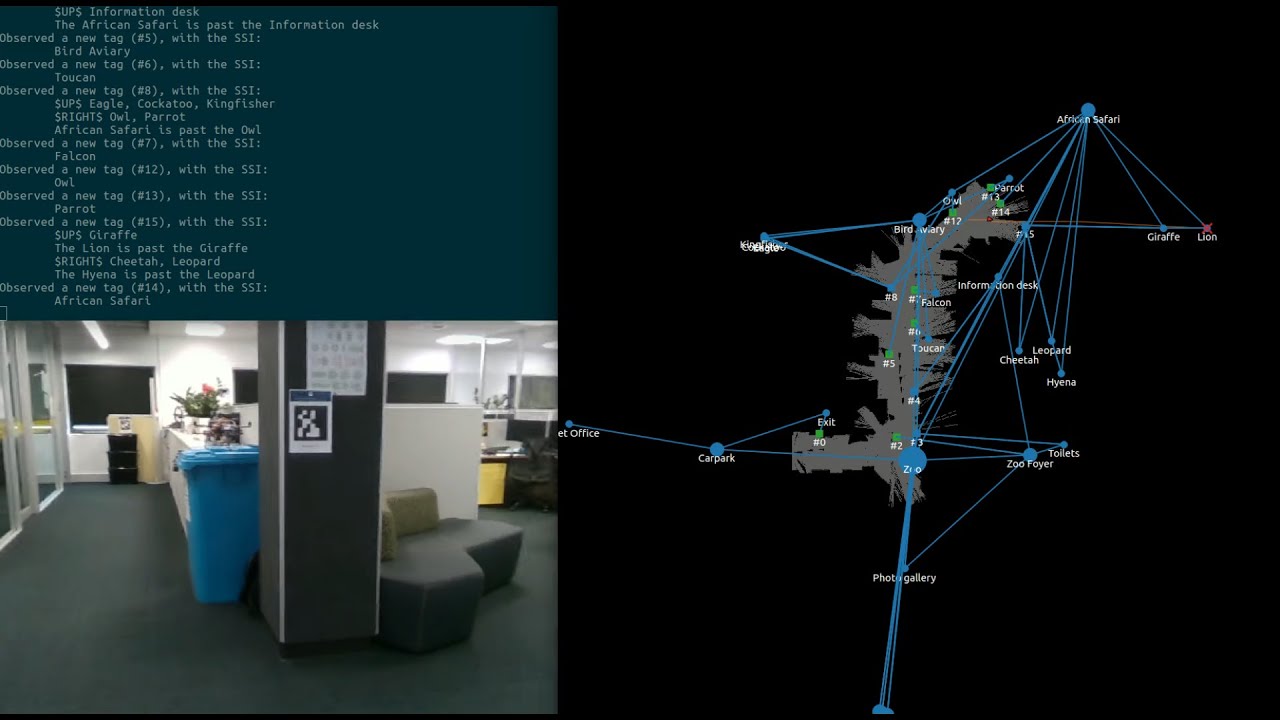The image size is (1280, 720).
Task: Select the Toucan label in the map
Action: pyautogui.click(x=928, y=348)
